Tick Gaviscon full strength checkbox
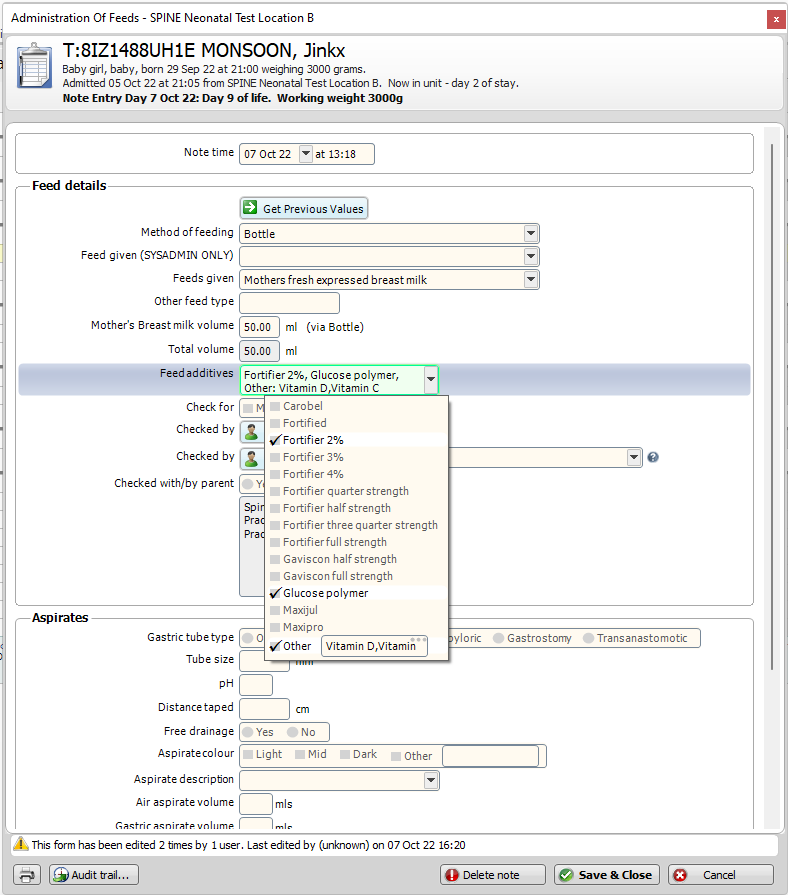This screenshot has height=895, width=788. [x=275, y=576]
